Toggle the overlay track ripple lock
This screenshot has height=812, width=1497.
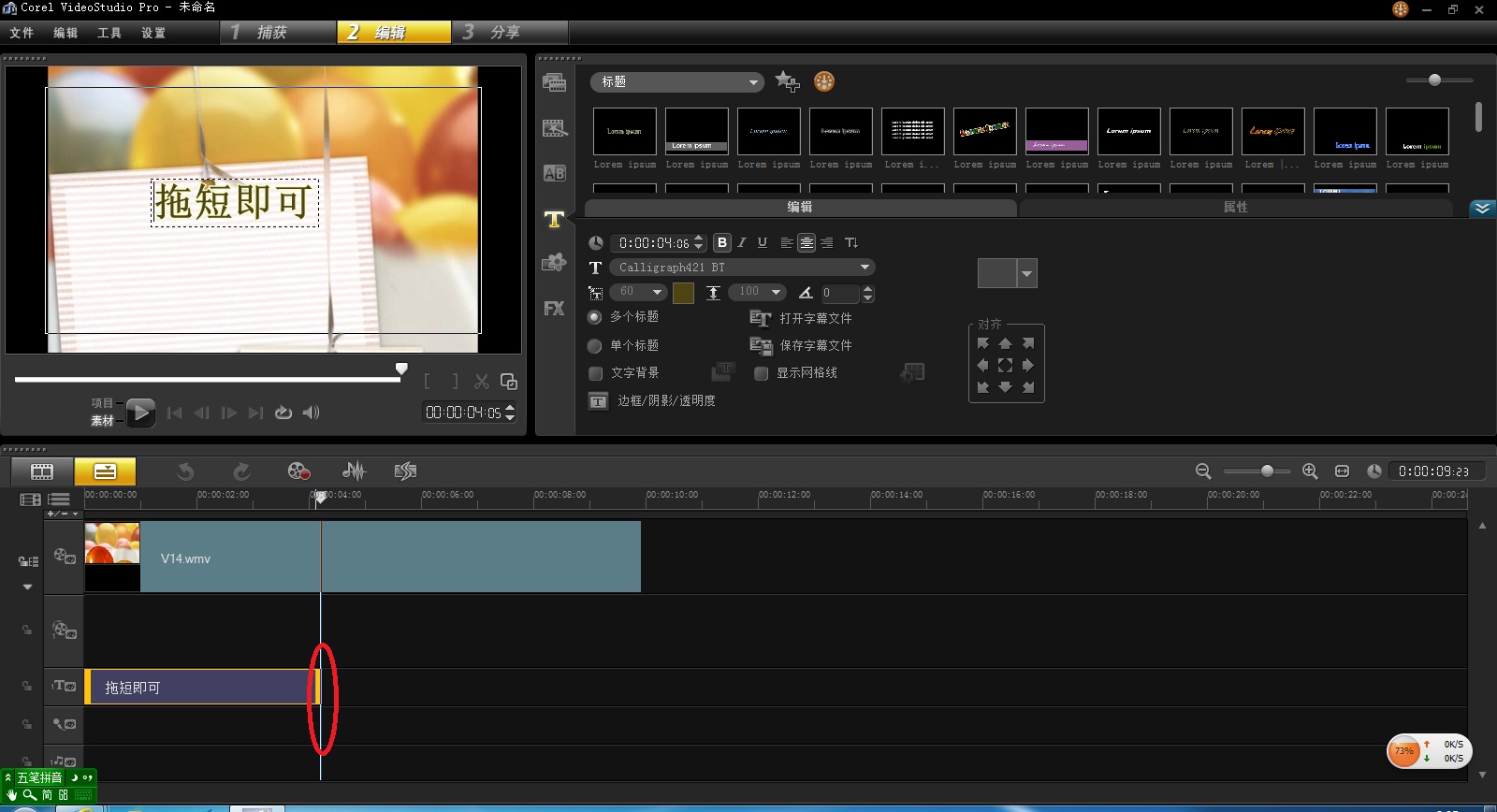(x=27, y=630)
